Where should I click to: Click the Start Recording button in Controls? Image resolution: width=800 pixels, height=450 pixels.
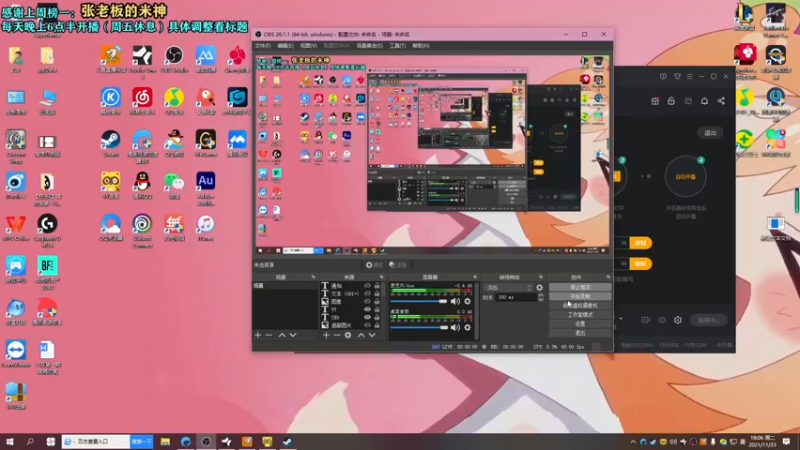[x=580, y=296]
